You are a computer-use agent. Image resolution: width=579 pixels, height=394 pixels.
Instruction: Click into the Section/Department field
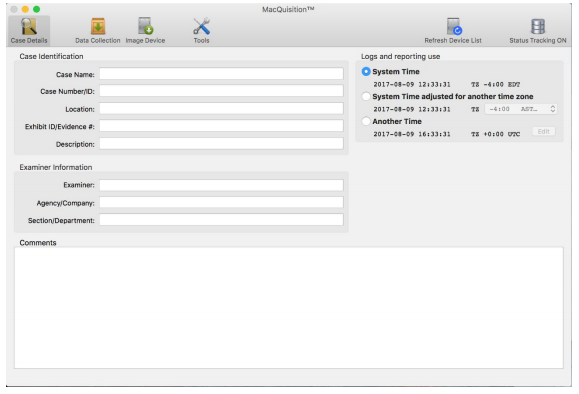coord(221,220)
